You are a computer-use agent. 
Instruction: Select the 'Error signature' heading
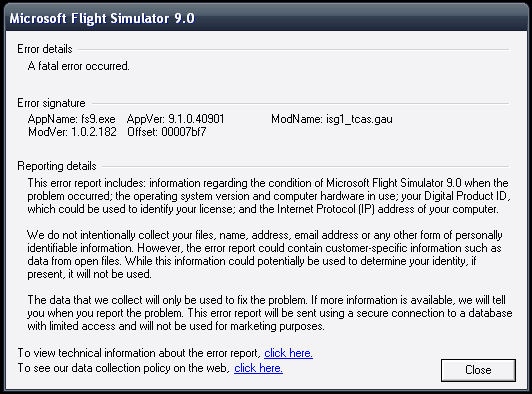[51, 103]
